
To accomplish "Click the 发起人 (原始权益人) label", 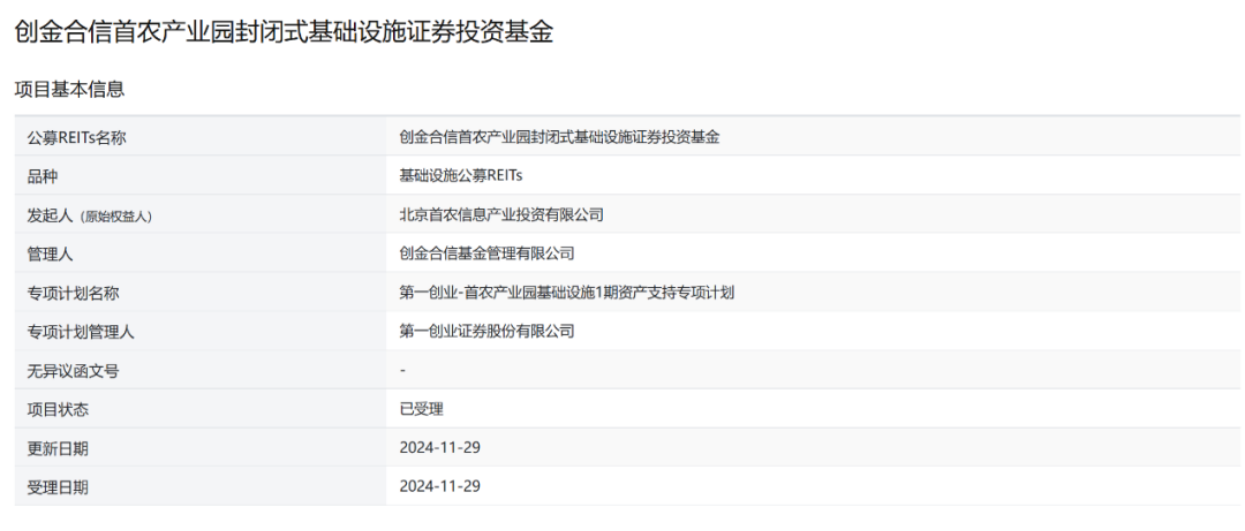I will (x=90, y=215).
